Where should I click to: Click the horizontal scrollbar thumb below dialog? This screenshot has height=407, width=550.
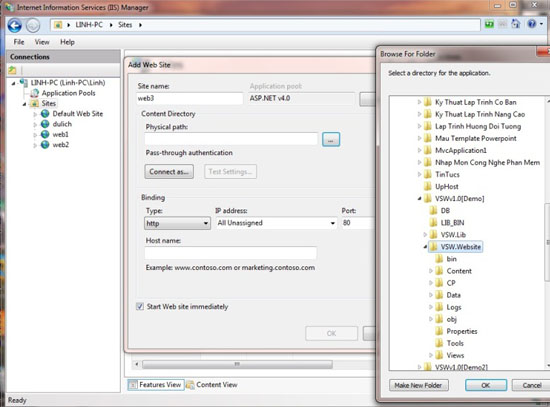tap(237, 364)
